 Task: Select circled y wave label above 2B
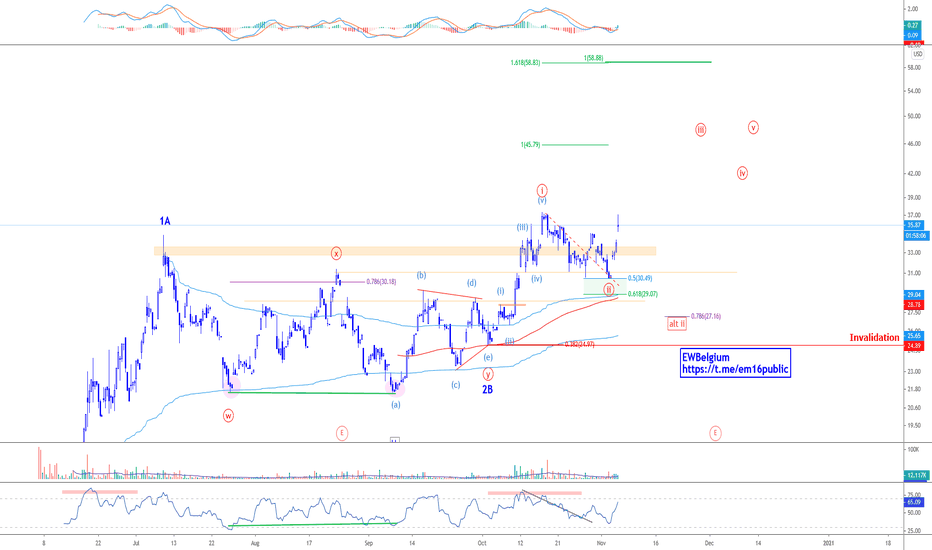pyautogui.click(x=488, y=374)
